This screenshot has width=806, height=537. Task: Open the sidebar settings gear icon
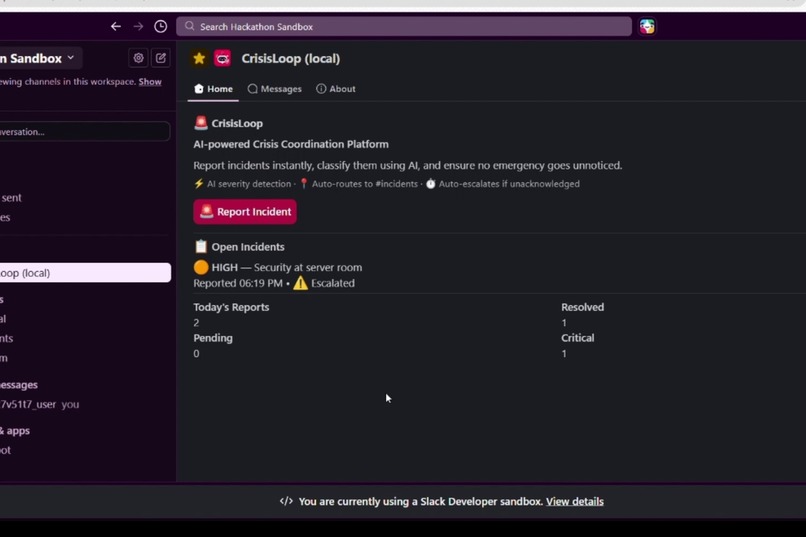click(x=138, y=58)
